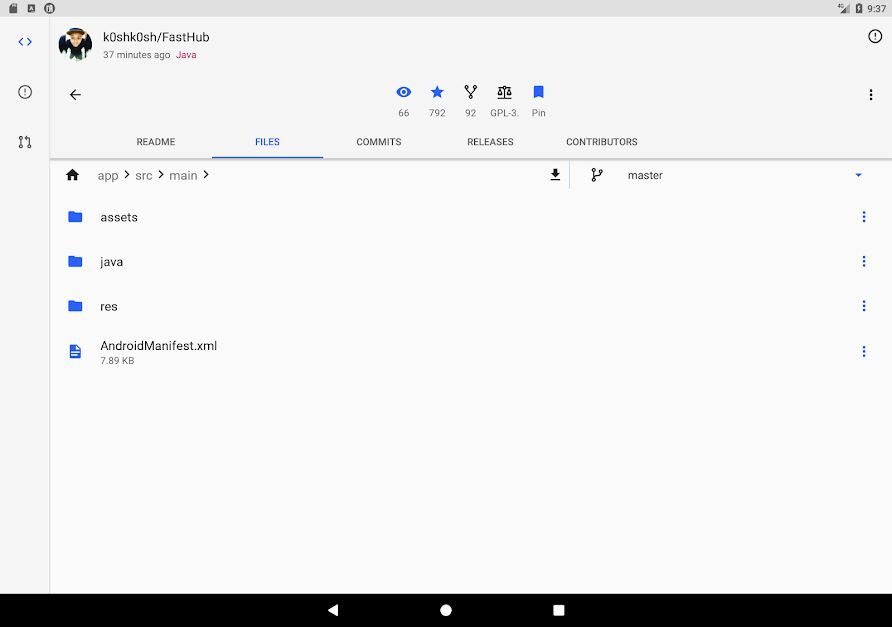This screenshot has height=627, width=892.
Task: Open options menu for assets folder
Action: 864,217
